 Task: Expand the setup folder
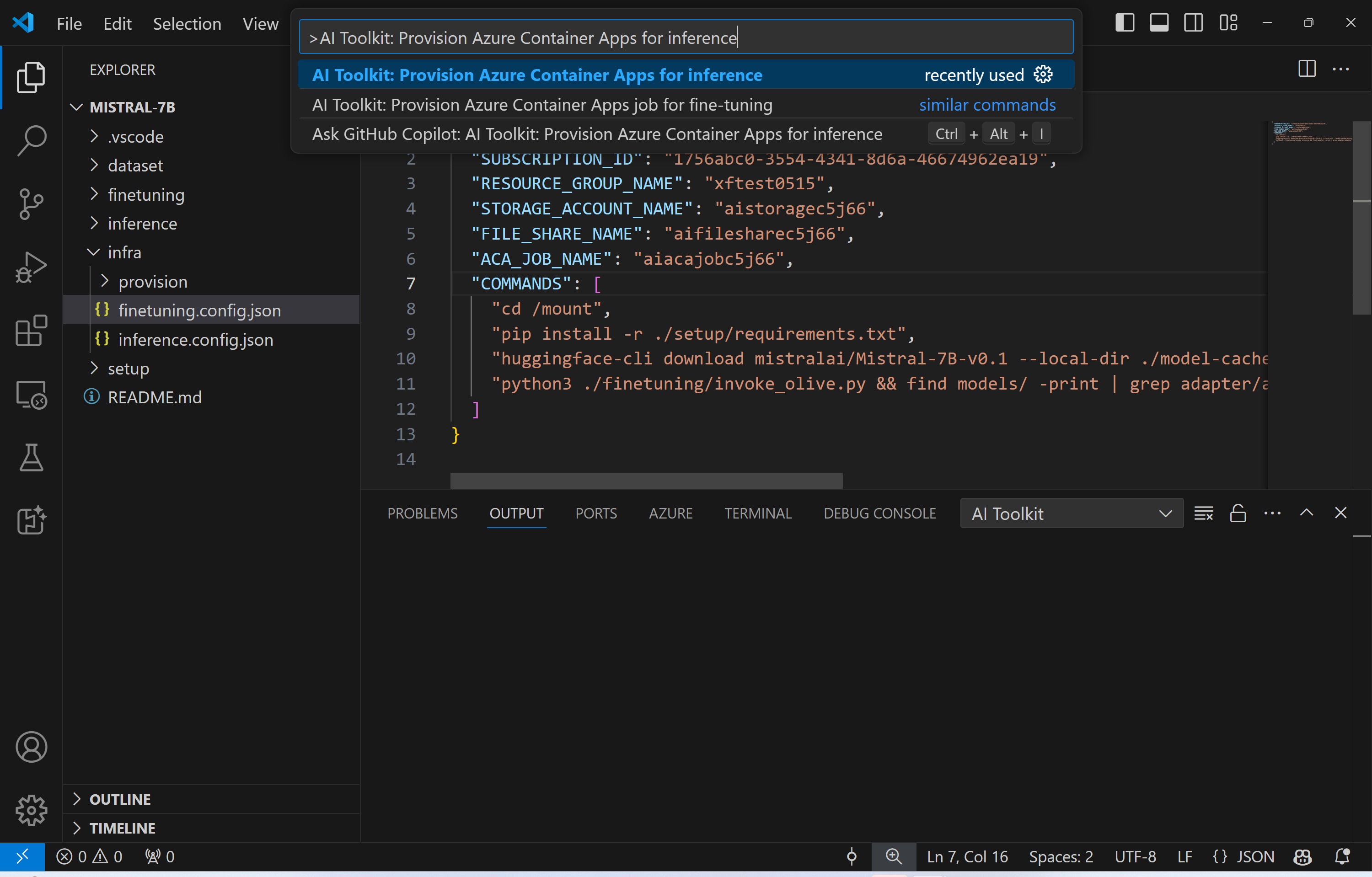95,368
